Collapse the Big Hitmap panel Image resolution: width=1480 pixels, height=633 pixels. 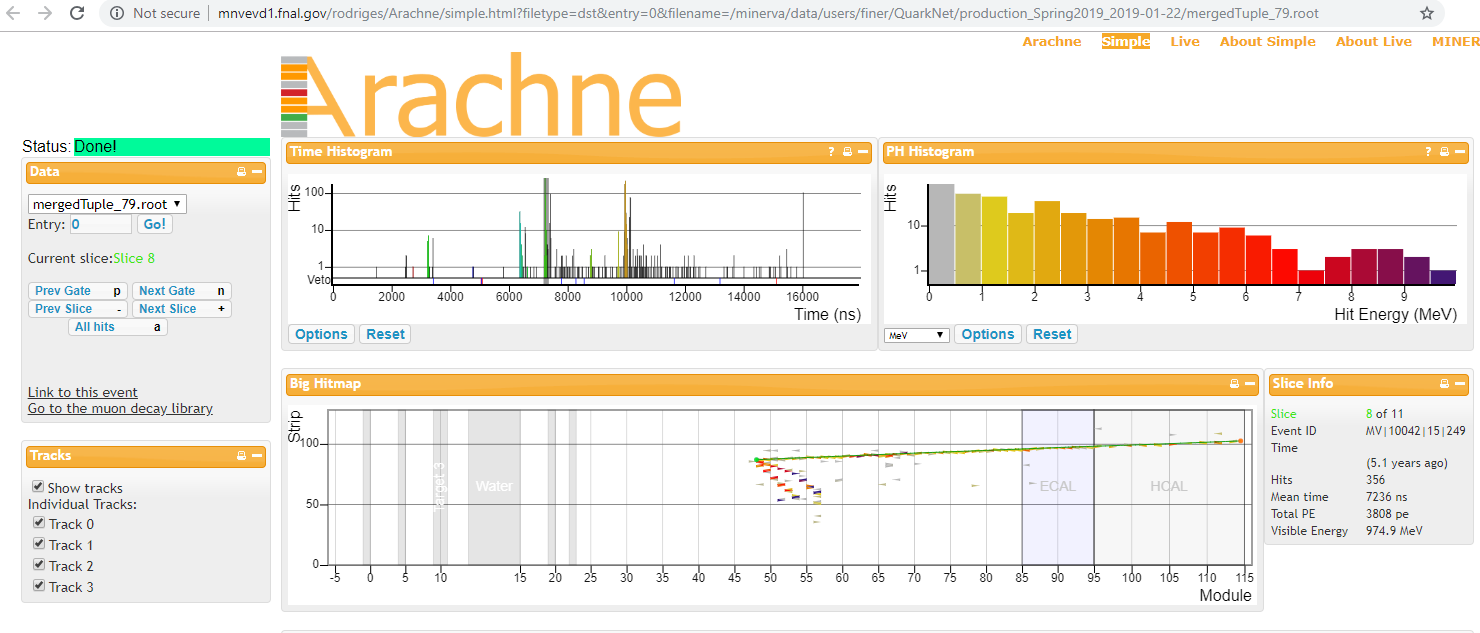[x=1250, y=384]
